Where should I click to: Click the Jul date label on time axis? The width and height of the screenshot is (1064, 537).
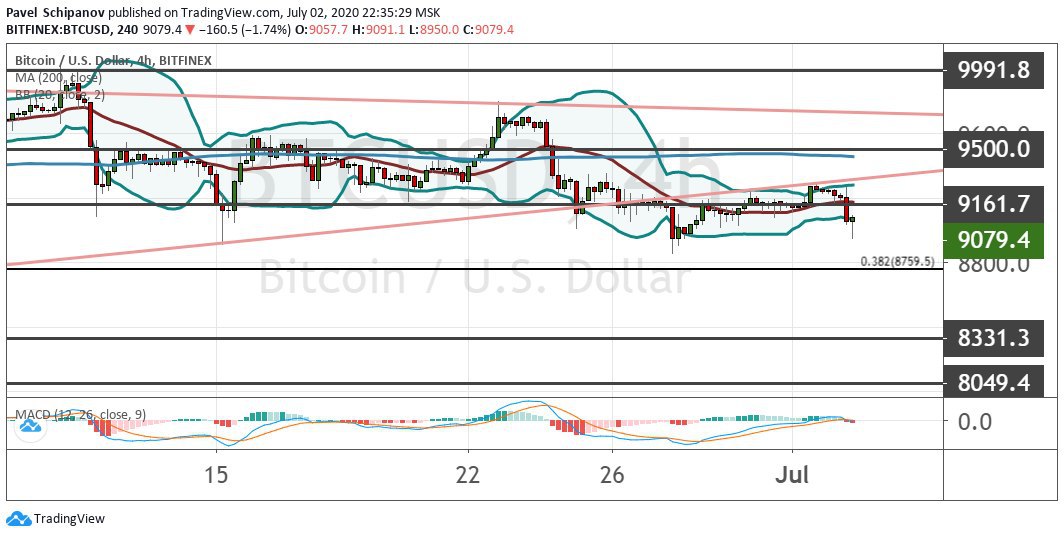(x=792, y=473)
